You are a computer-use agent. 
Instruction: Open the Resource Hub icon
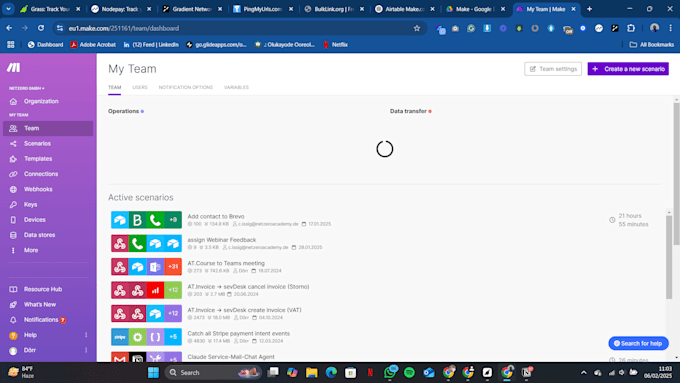point(13,289)
